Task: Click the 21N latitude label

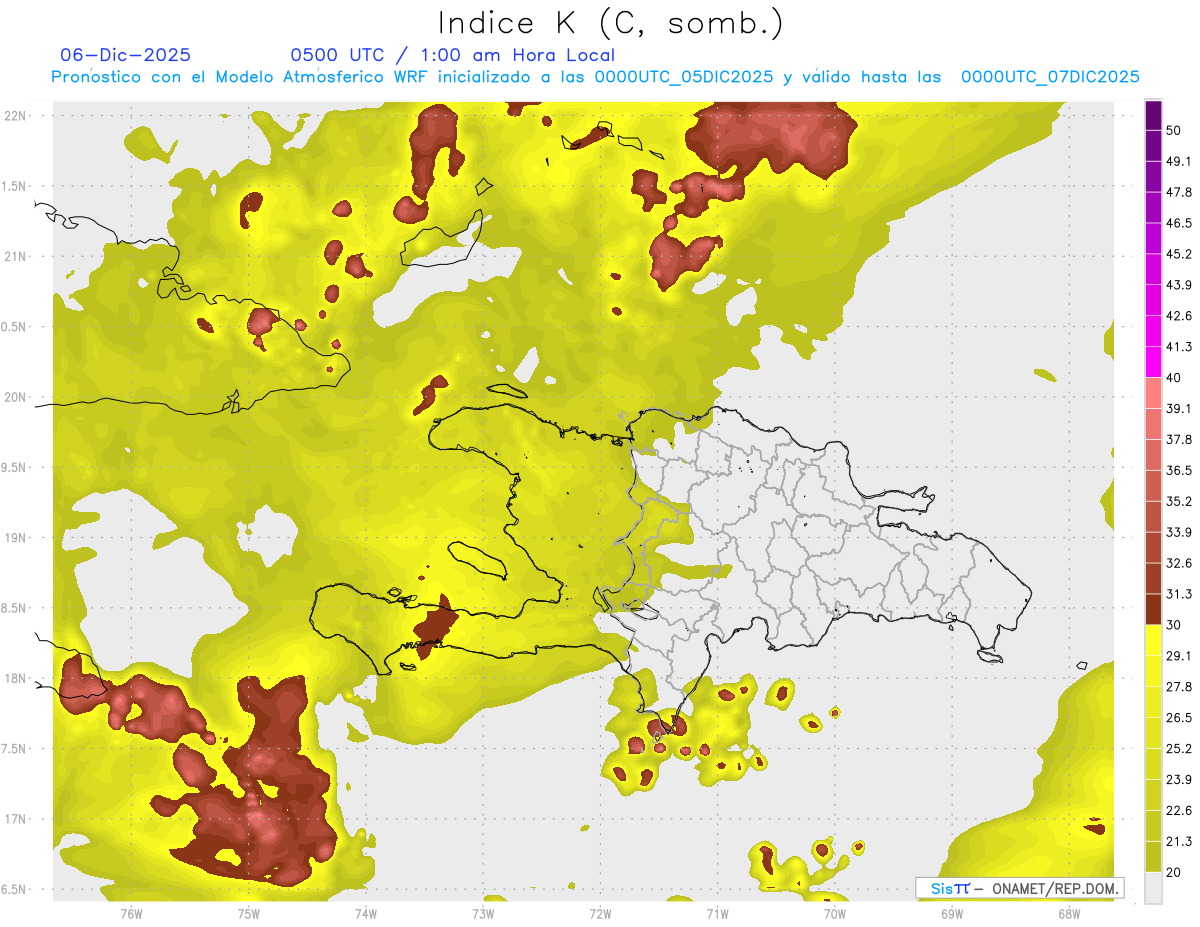Action: point(16,256)
